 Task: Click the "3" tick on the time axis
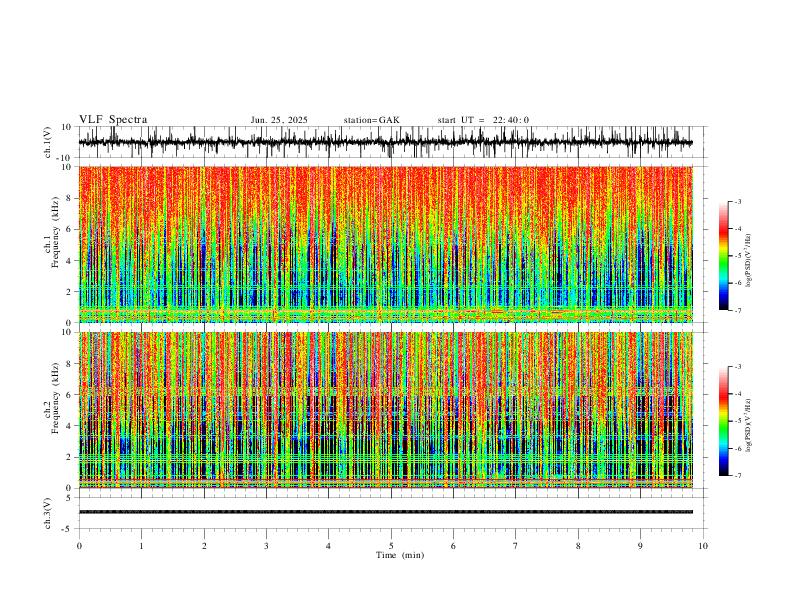[266, 546]
